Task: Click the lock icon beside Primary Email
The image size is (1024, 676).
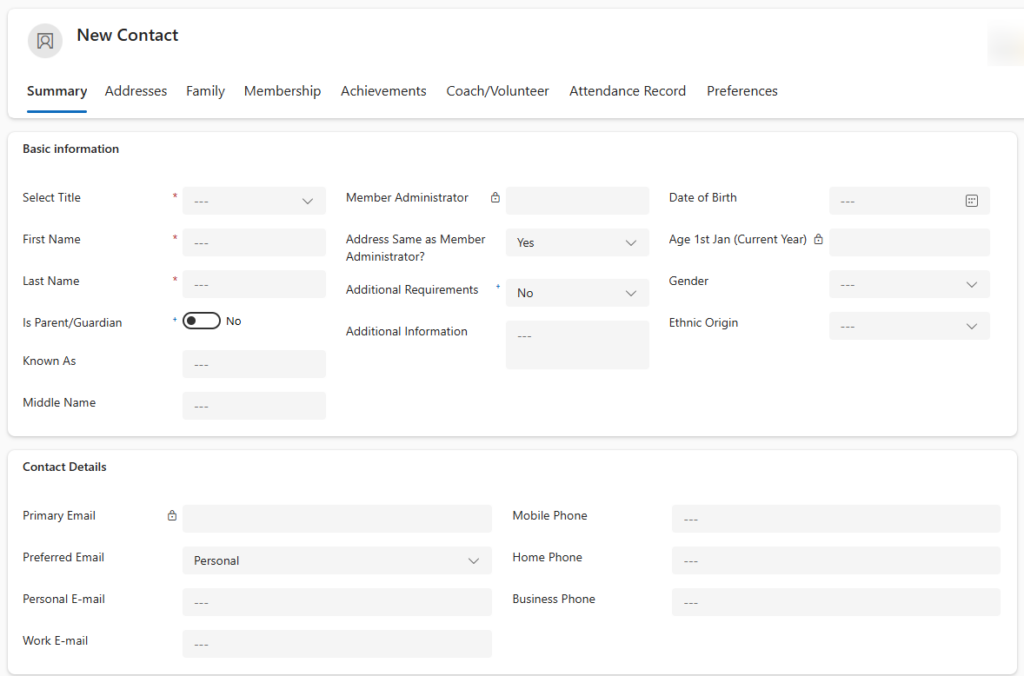Action: coord(172,516)
